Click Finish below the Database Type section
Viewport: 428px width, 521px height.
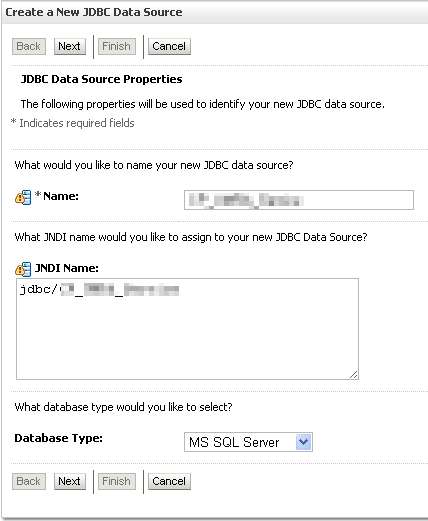point(116,481)
